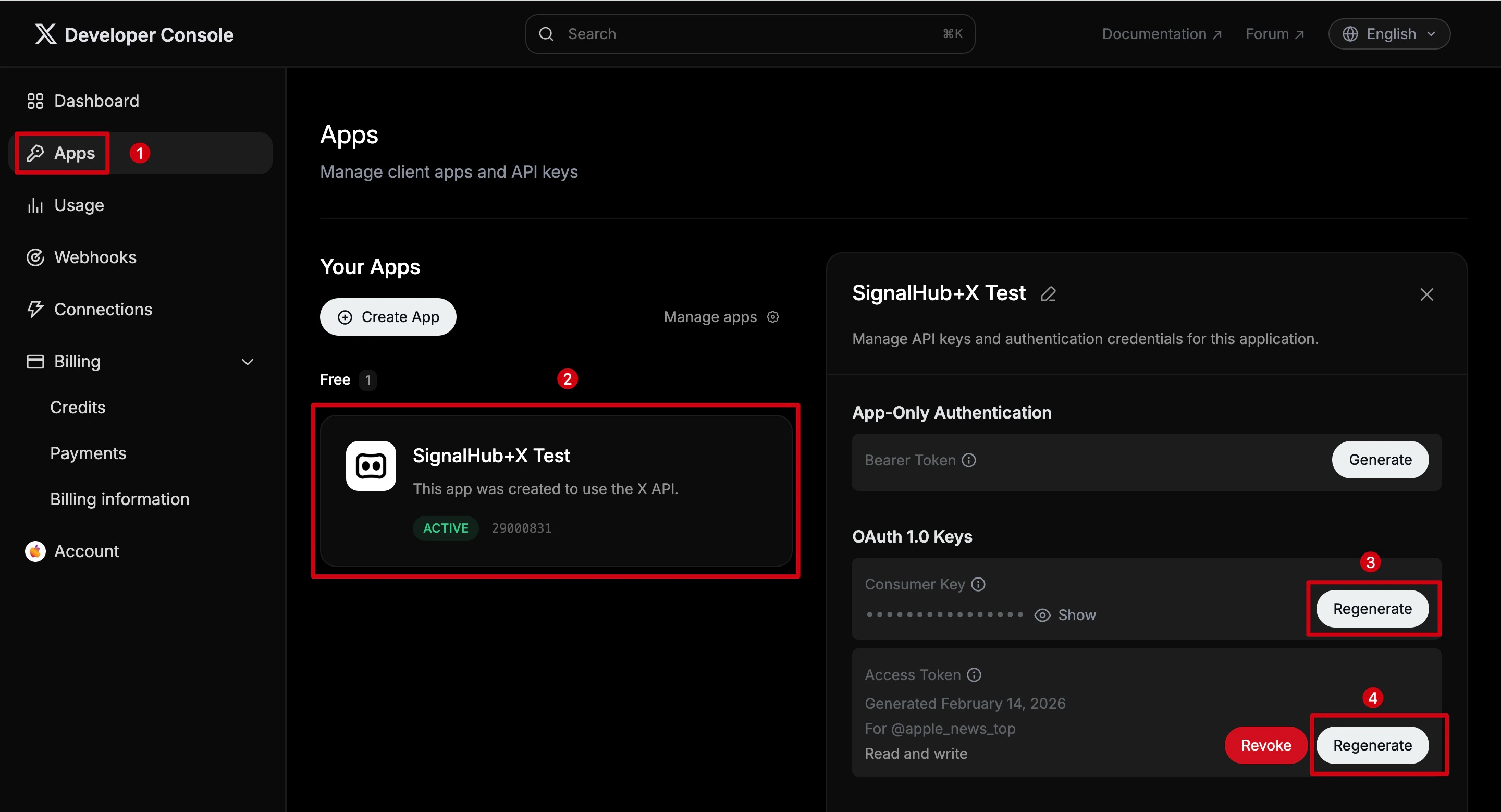Click the Create App button
This screenshot has width=1501, height=812.
pos(388,316)
